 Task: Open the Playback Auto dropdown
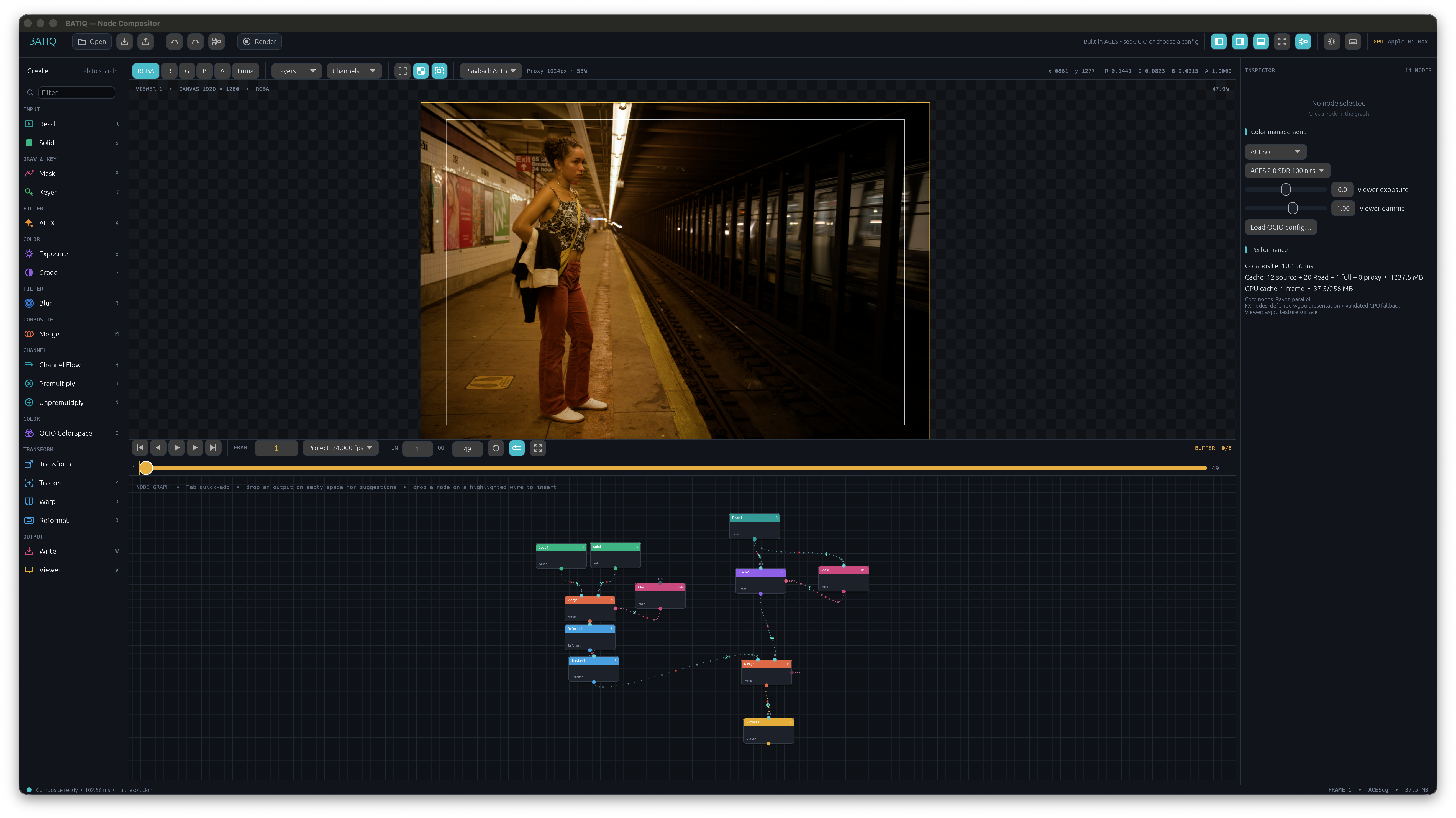pyautogui.click(x=490, y=71)
